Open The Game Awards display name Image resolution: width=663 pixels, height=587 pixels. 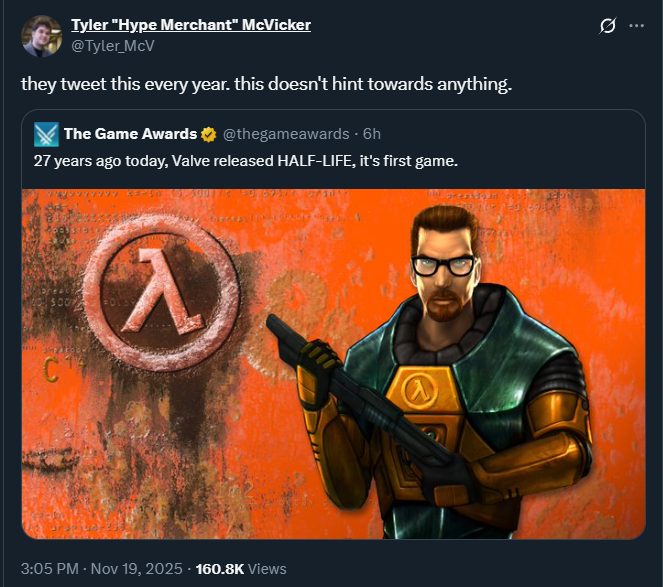[130, 134]
